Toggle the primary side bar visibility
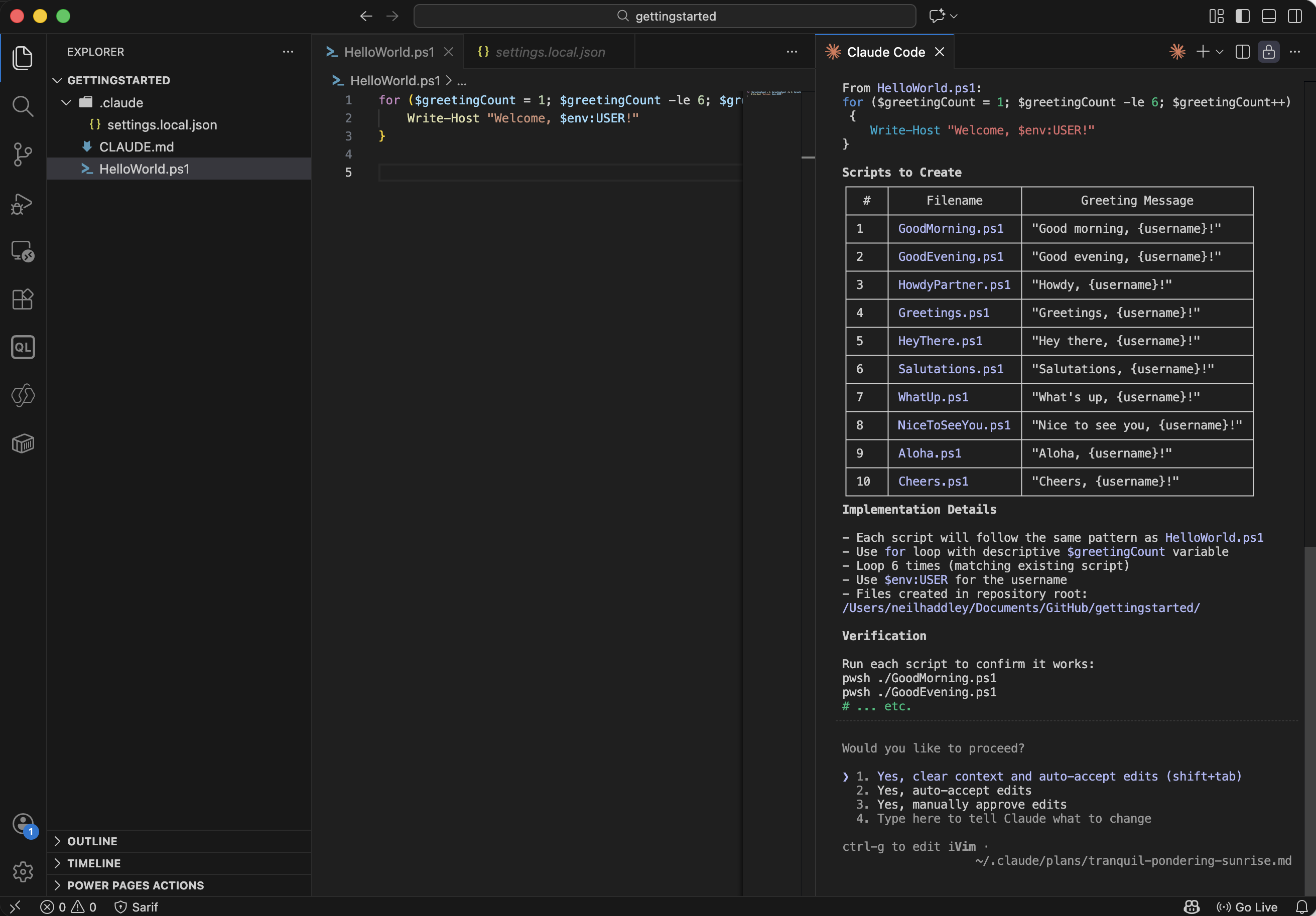Screen dimensions: 1316x916 click(1242, 16)
